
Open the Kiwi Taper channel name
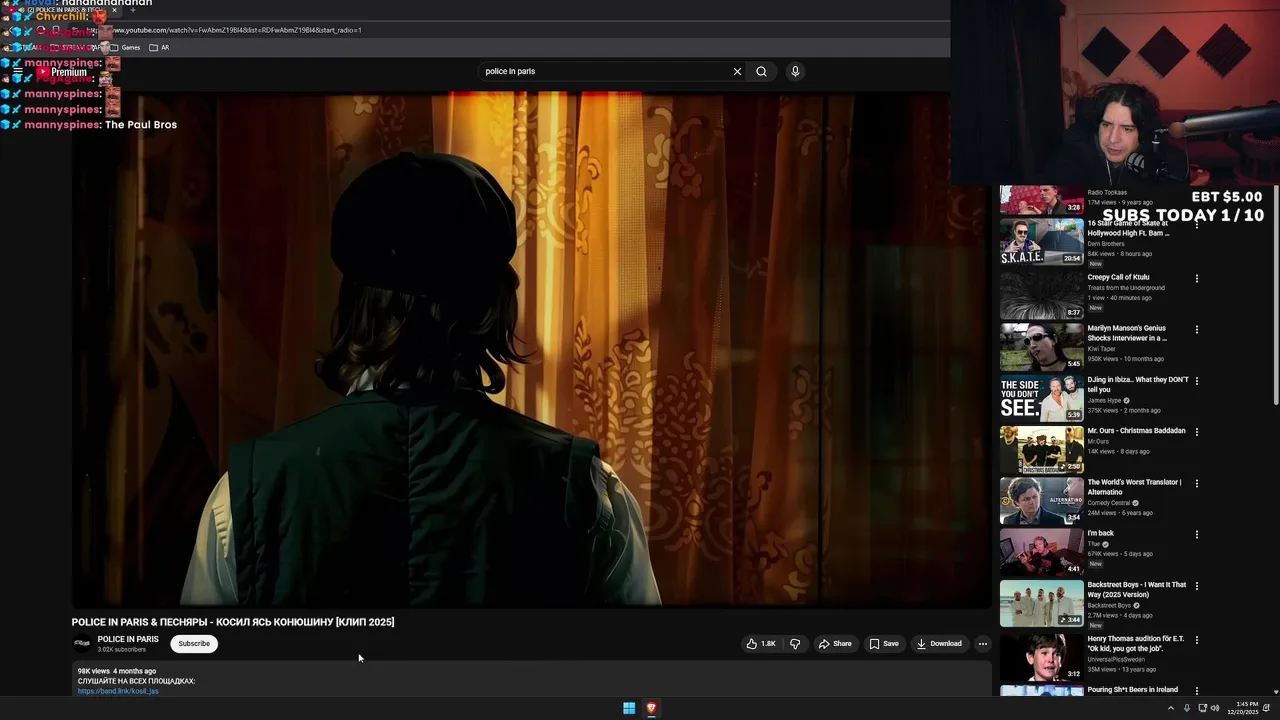(x=1101, y=349)
